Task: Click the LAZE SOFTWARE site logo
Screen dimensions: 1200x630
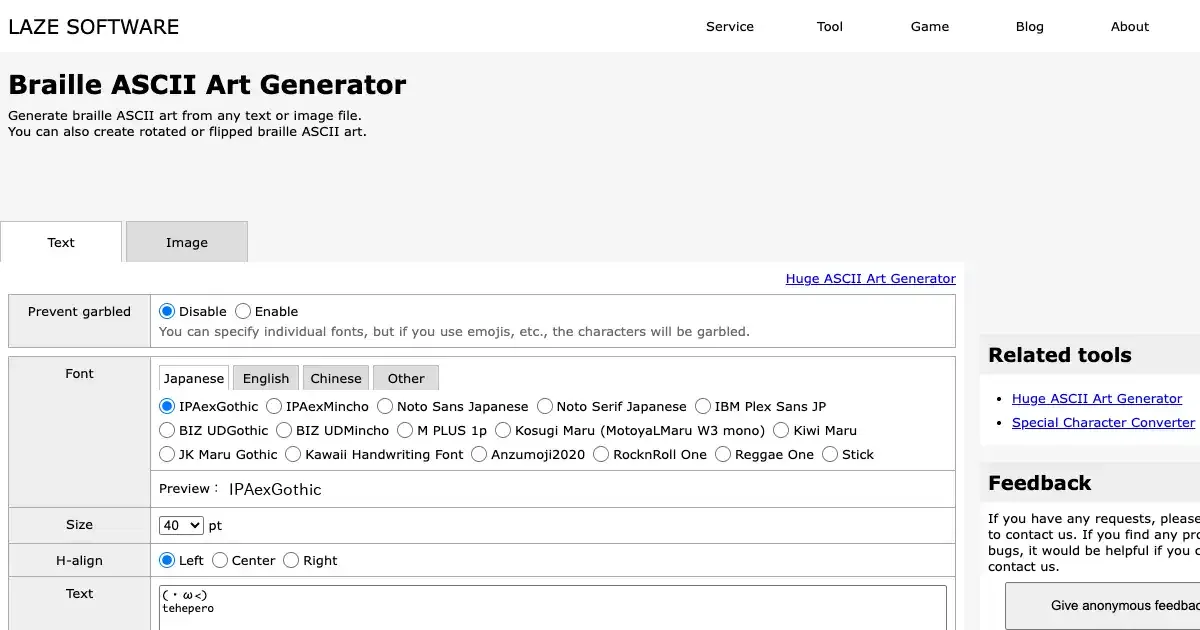Action: pos(94,27)
